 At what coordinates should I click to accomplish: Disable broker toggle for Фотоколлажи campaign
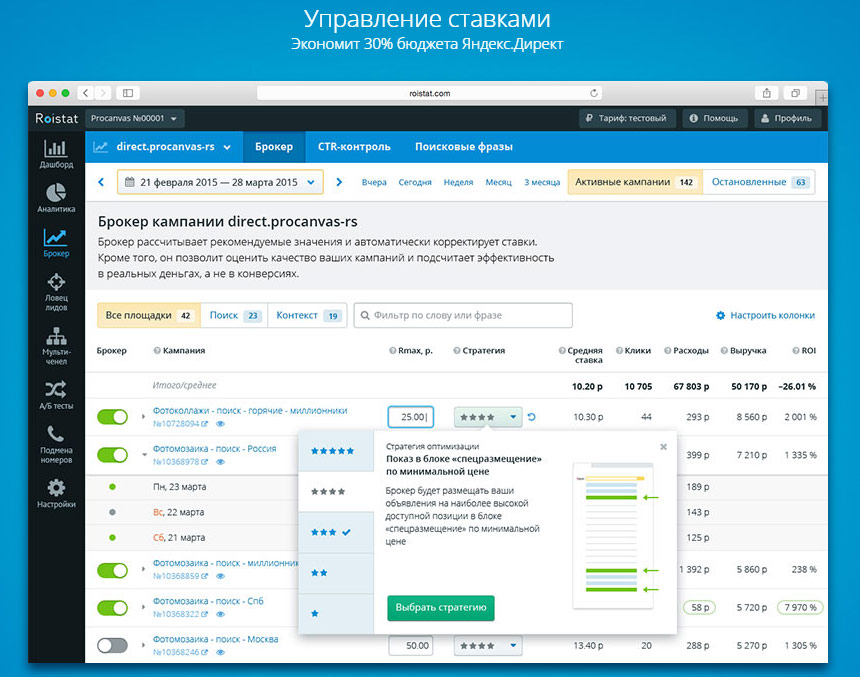coord(112,417)
